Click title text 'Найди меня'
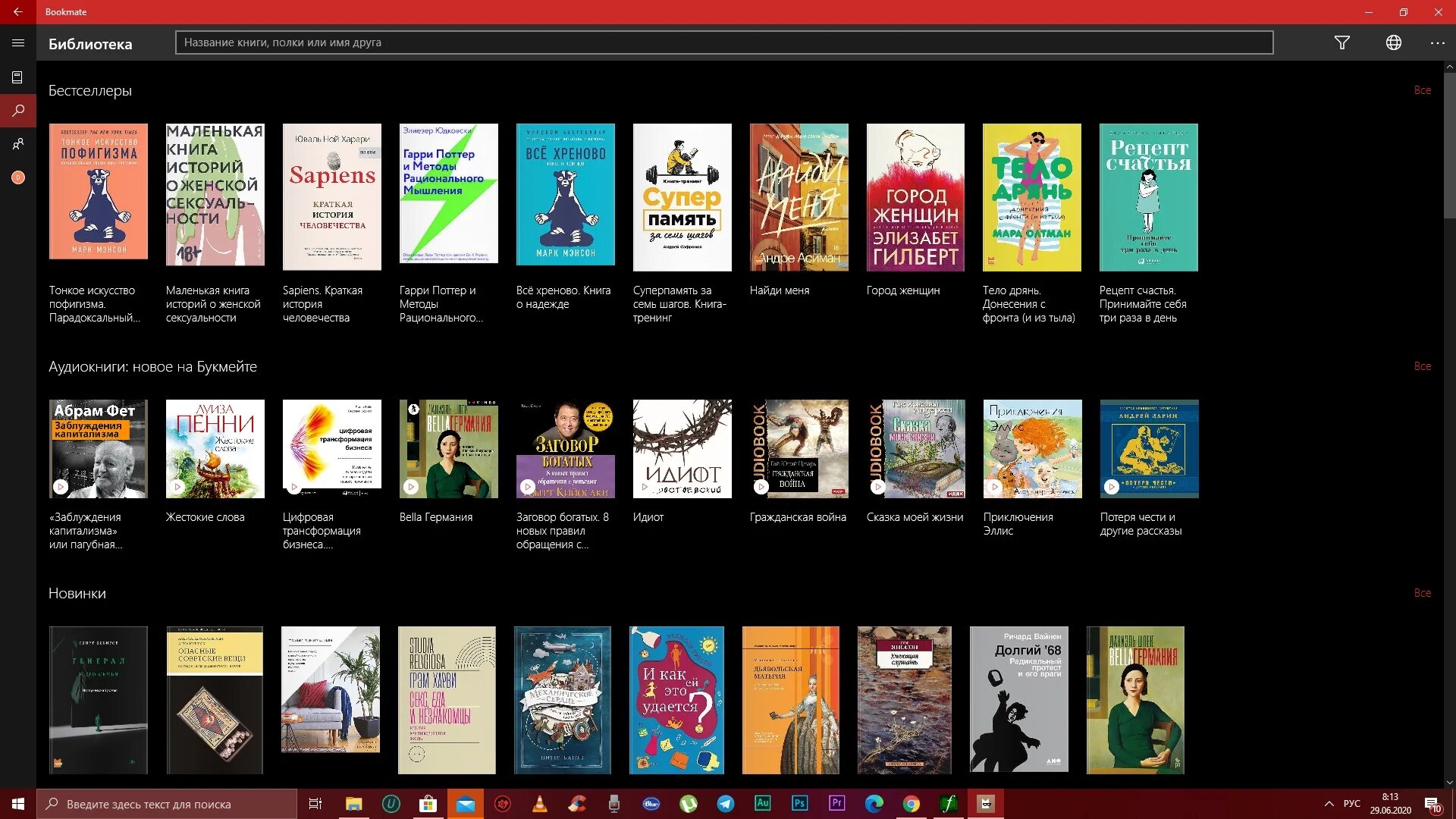 780,290
